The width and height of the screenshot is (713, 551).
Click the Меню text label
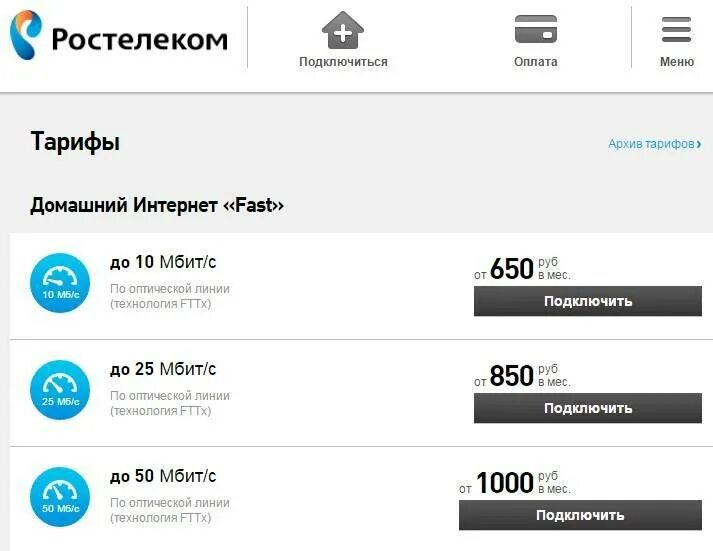pyautogui.click(x=677, y=62)
